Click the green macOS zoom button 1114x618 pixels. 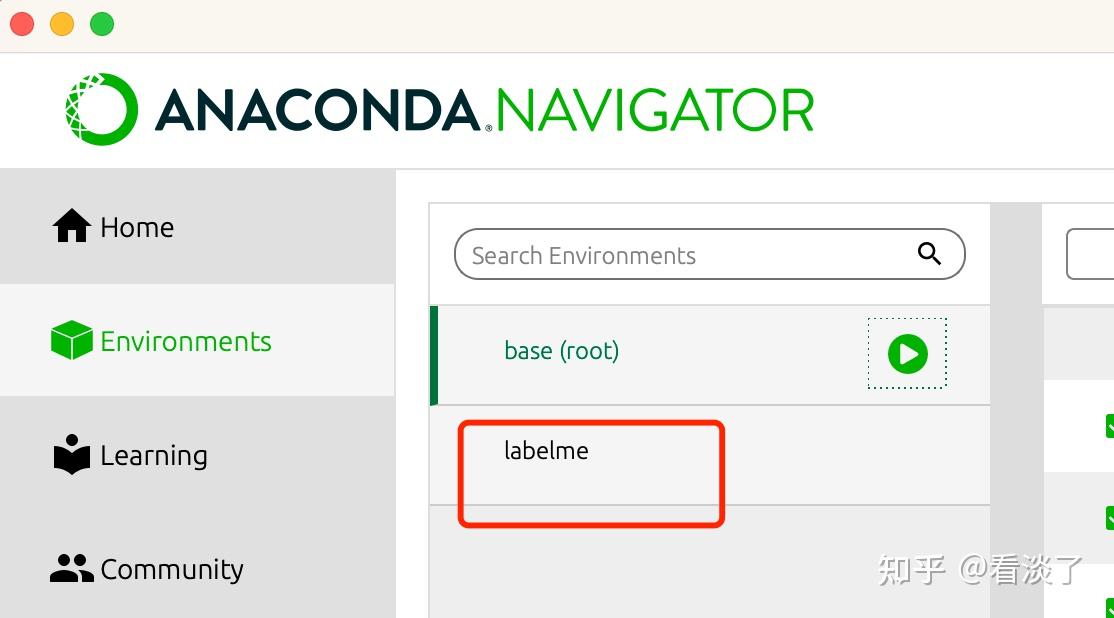[102, 24]
